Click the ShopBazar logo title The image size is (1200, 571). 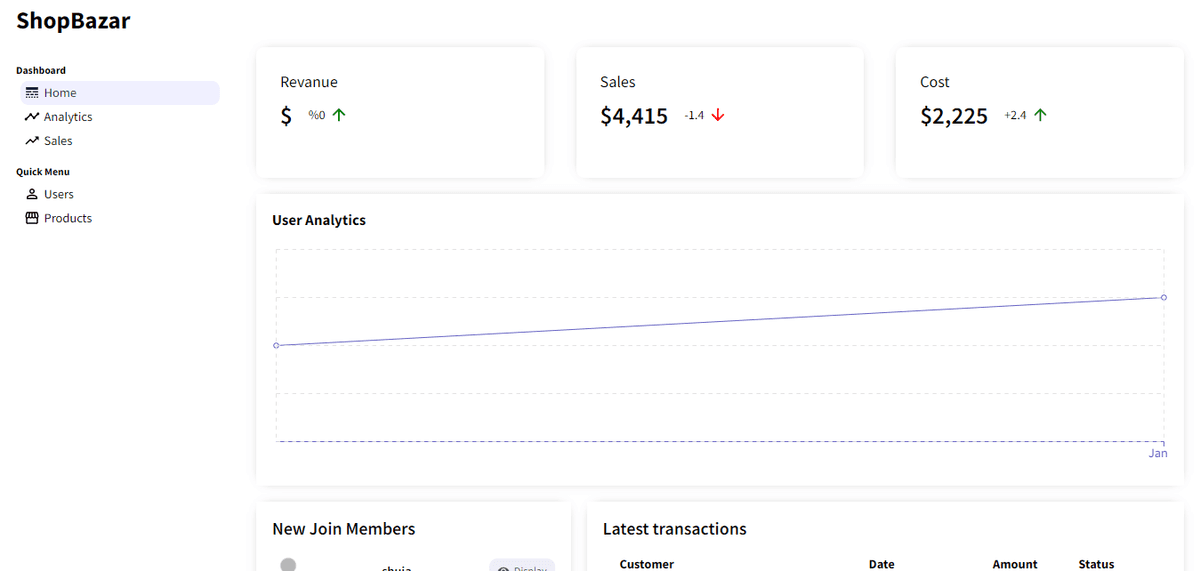coord(73,20)
